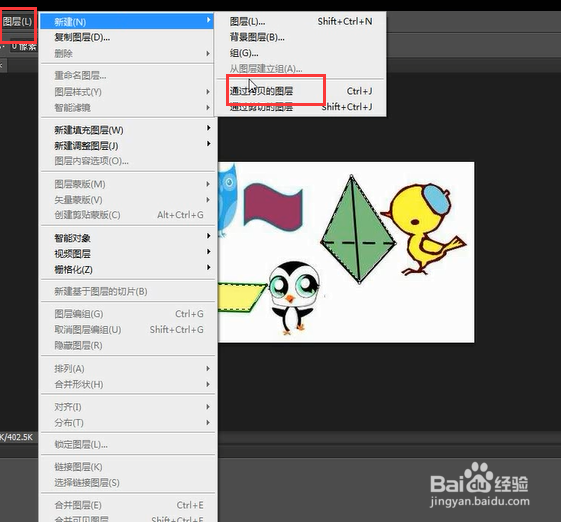This screenshot has height=522, width=561.
Task: Expand arrow beside 新建调整图层(J)
Action: (208, 143)
